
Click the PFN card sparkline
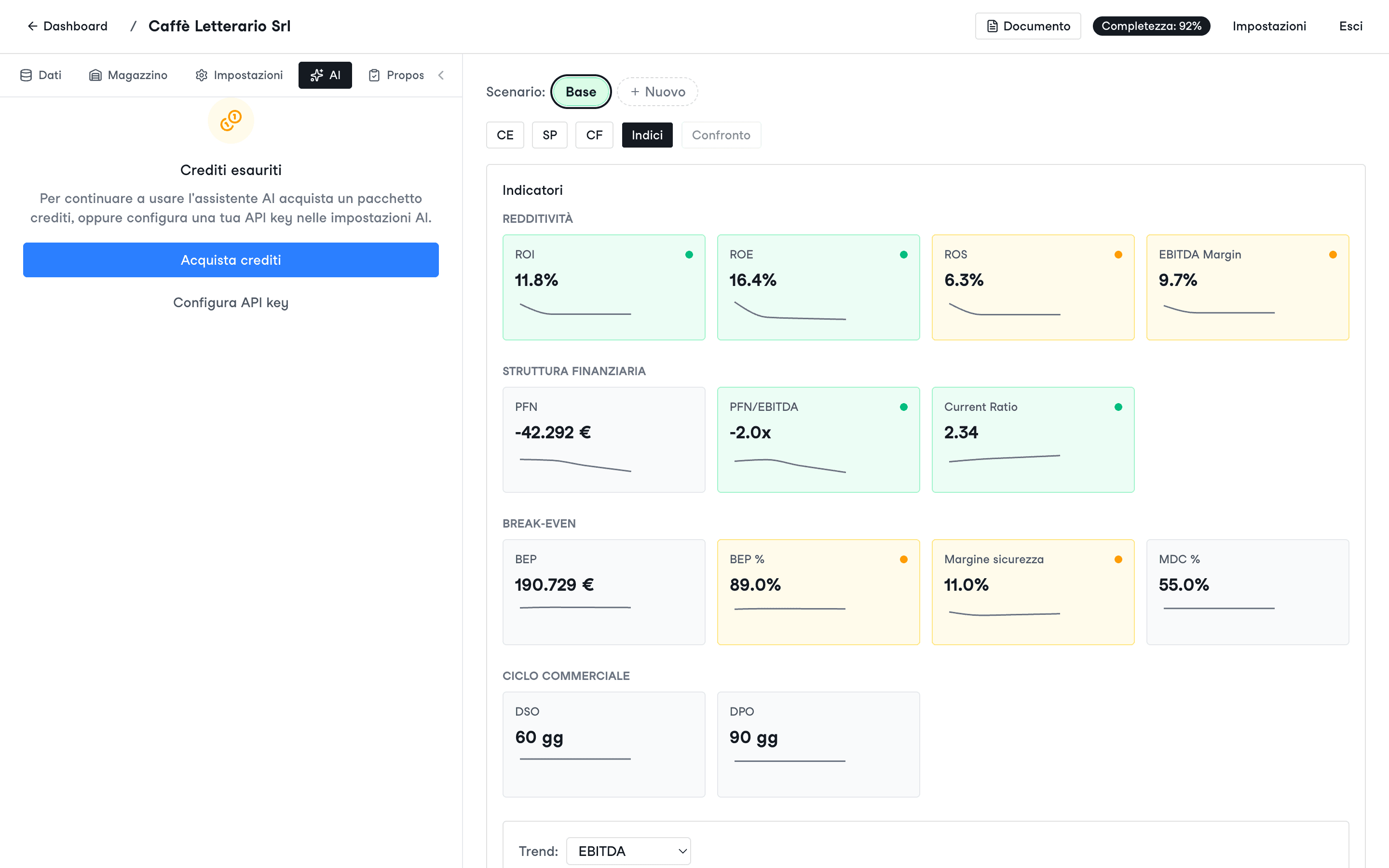[575, 464]
